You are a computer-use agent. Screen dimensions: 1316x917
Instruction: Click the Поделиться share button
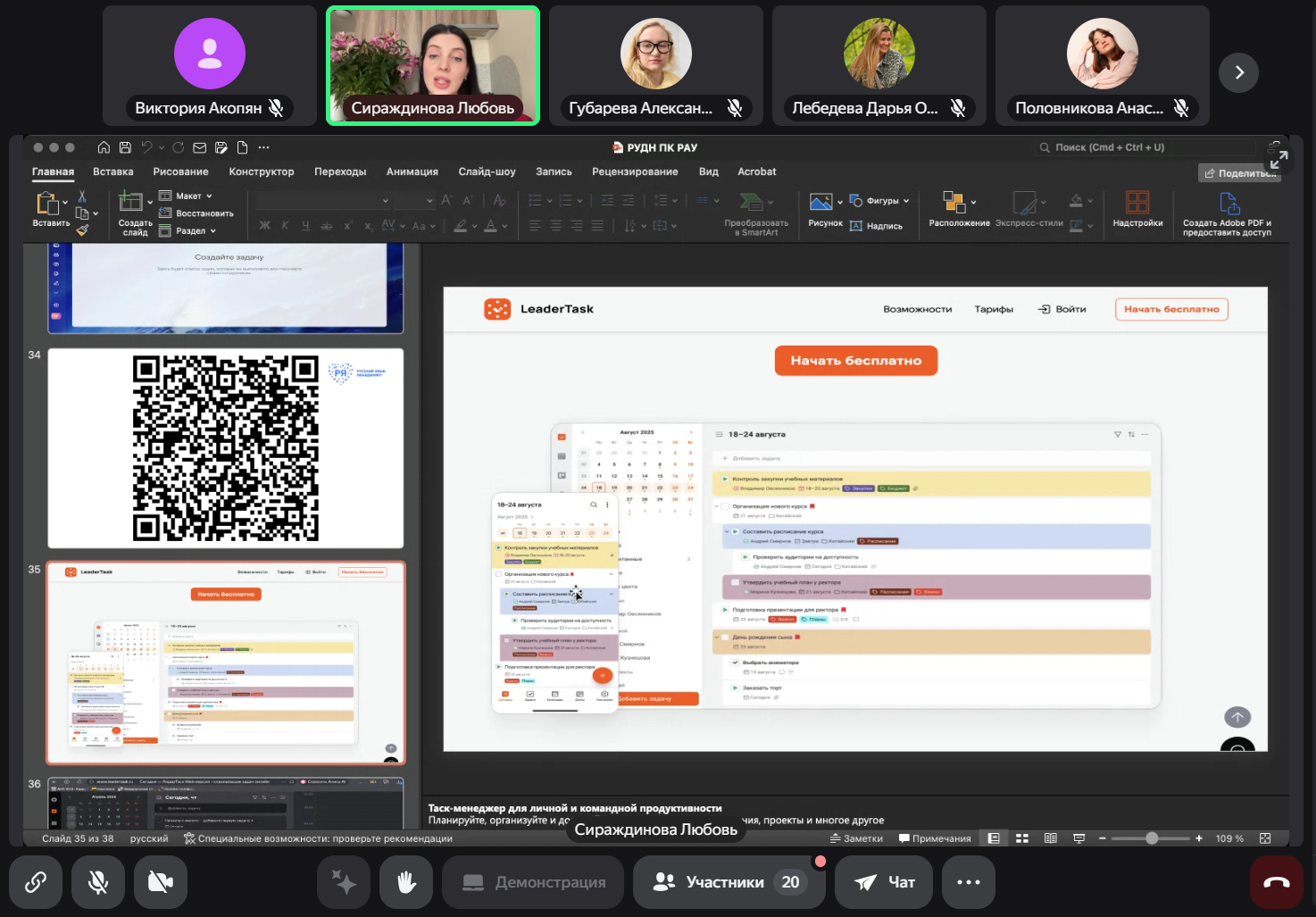pos(1238,173)
